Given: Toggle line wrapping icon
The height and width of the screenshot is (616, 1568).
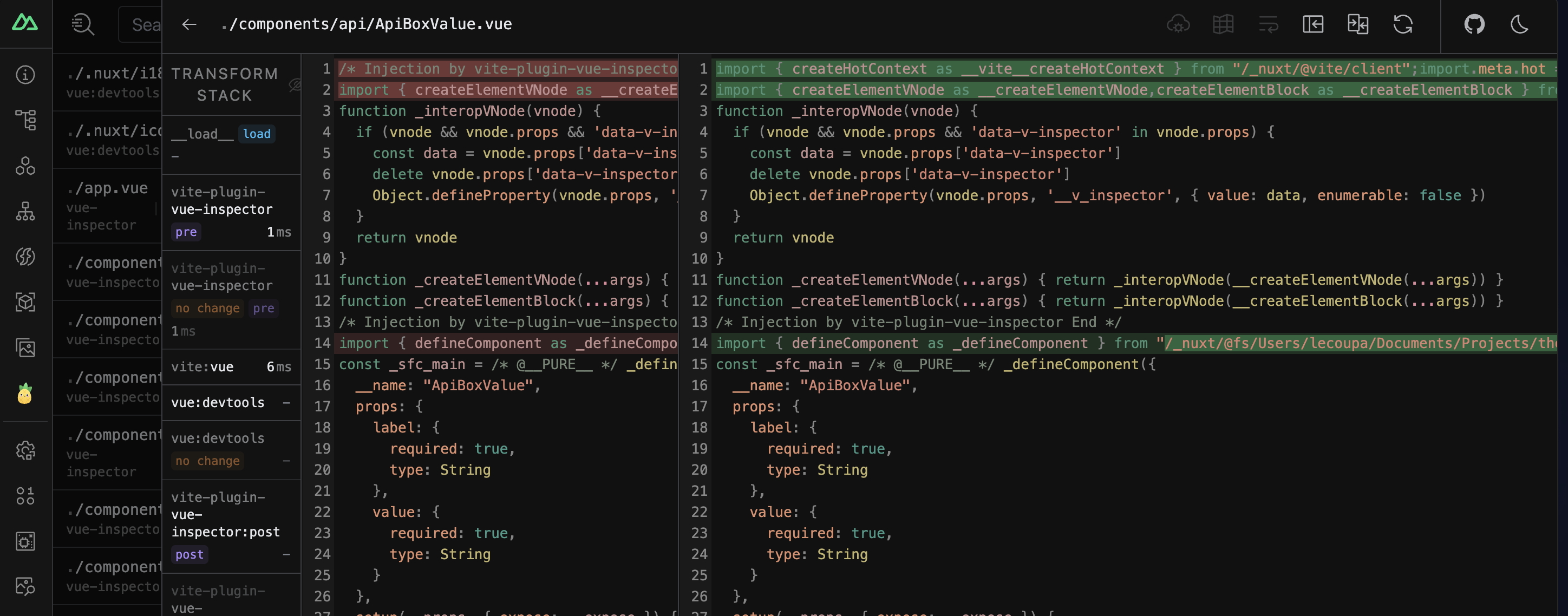Looking at the screenshot, I should point(1268,24).
